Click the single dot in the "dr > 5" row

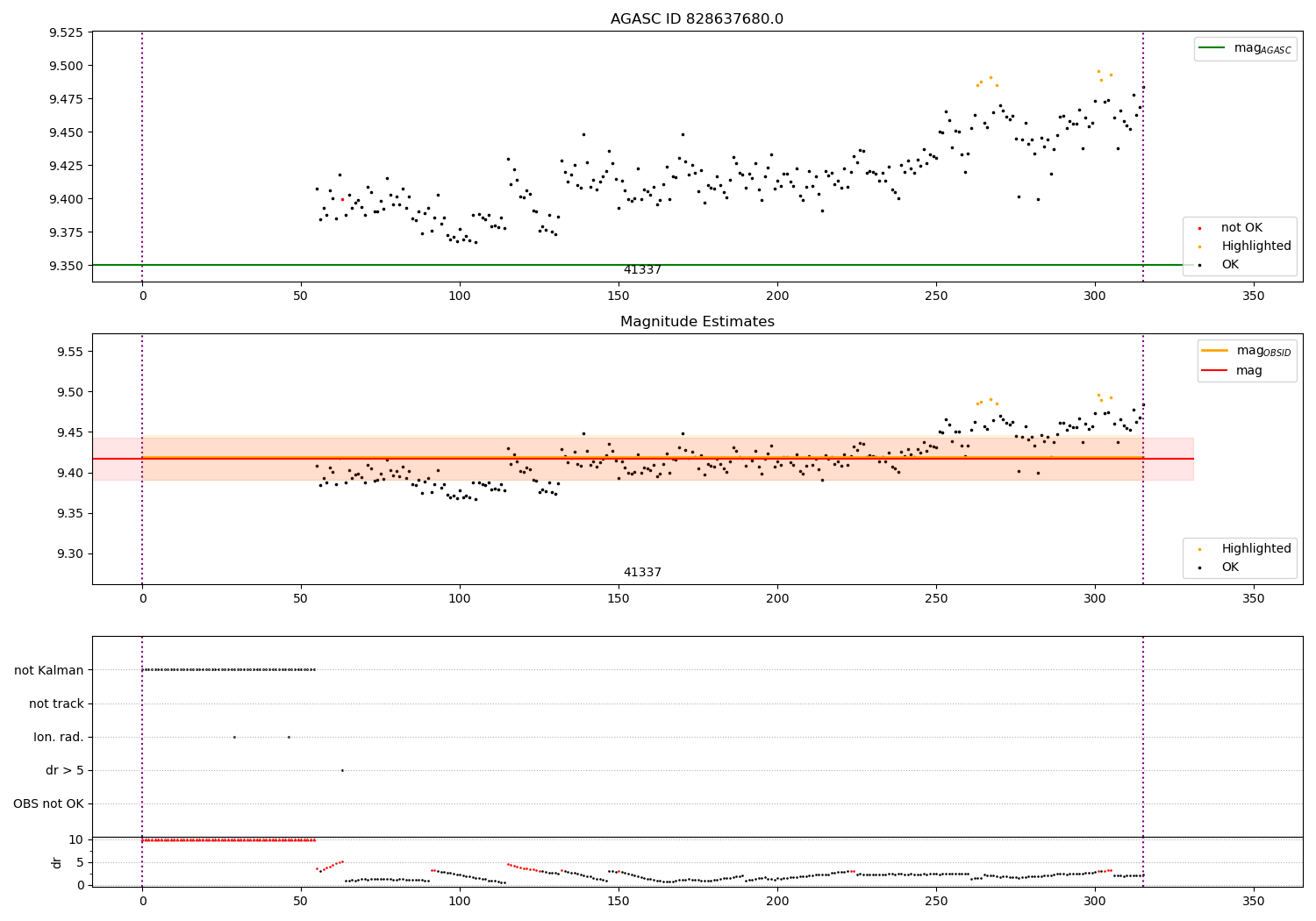coord(342,770)
